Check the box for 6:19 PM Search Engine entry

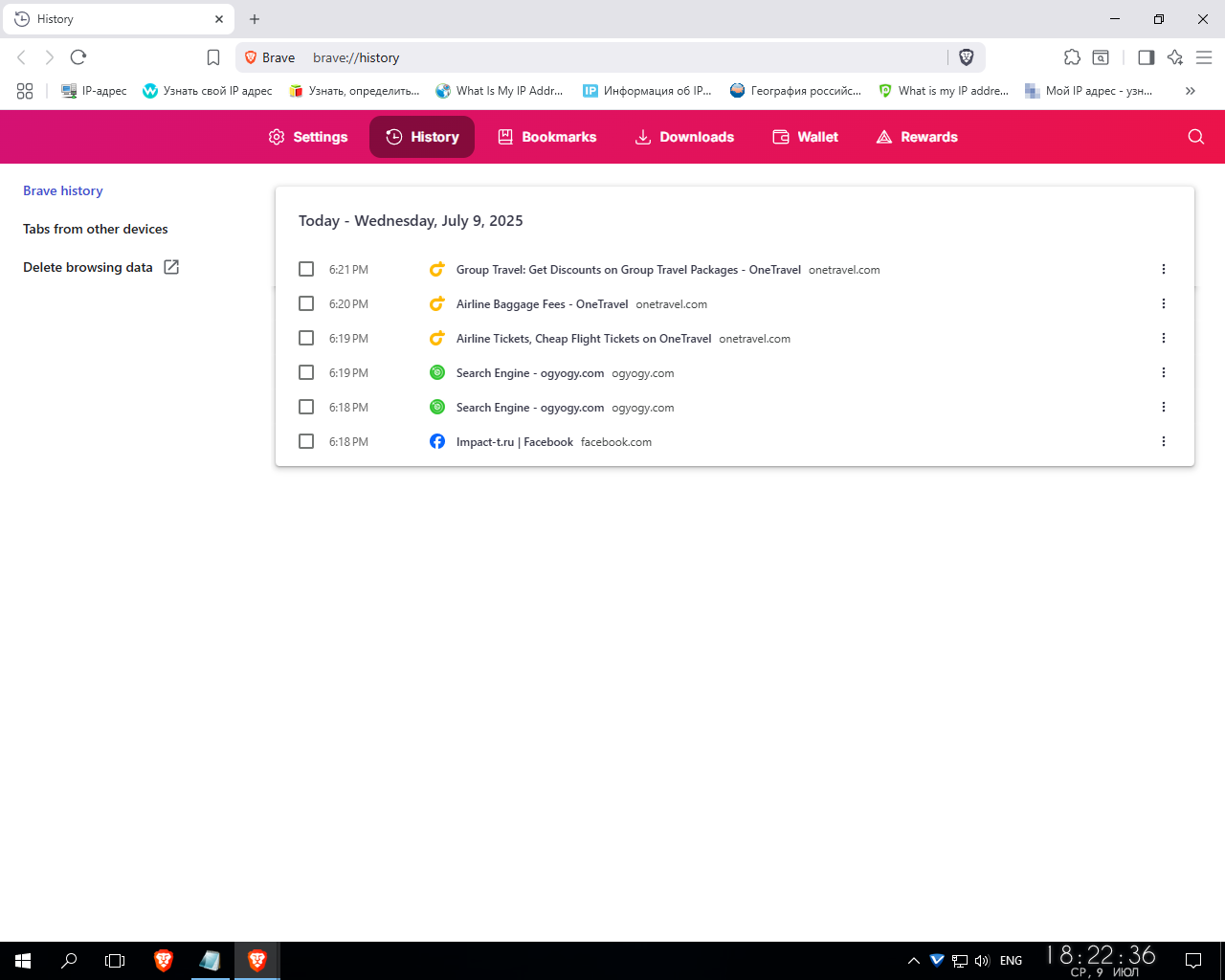306,372
